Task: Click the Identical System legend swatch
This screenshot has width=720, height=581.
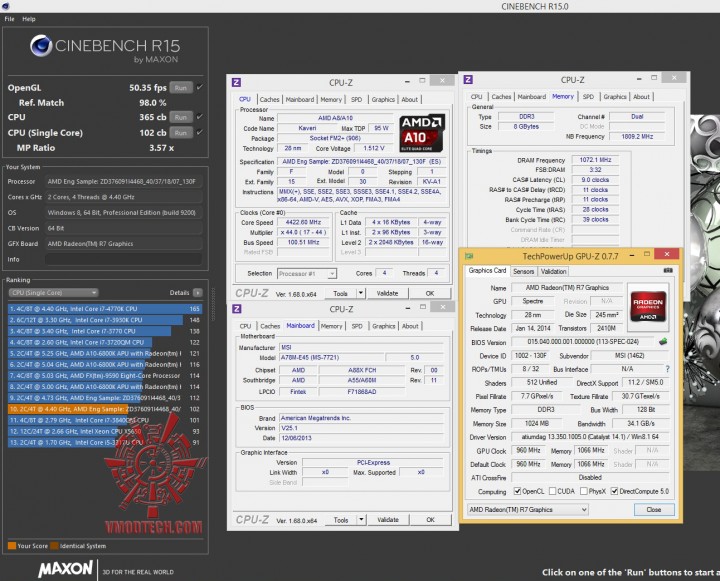Action: click(54, 546)
